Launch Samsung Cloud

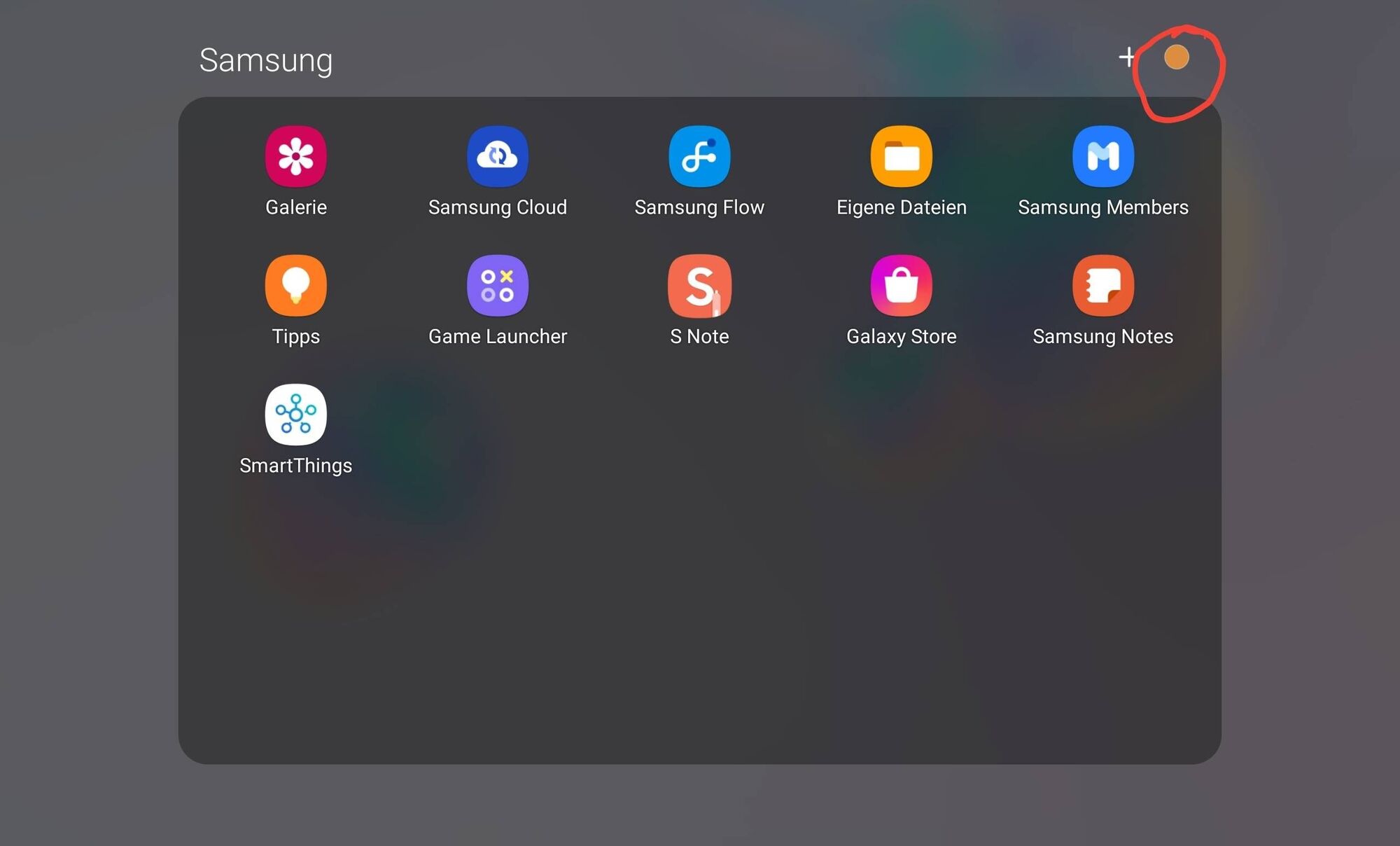[498, 156]
